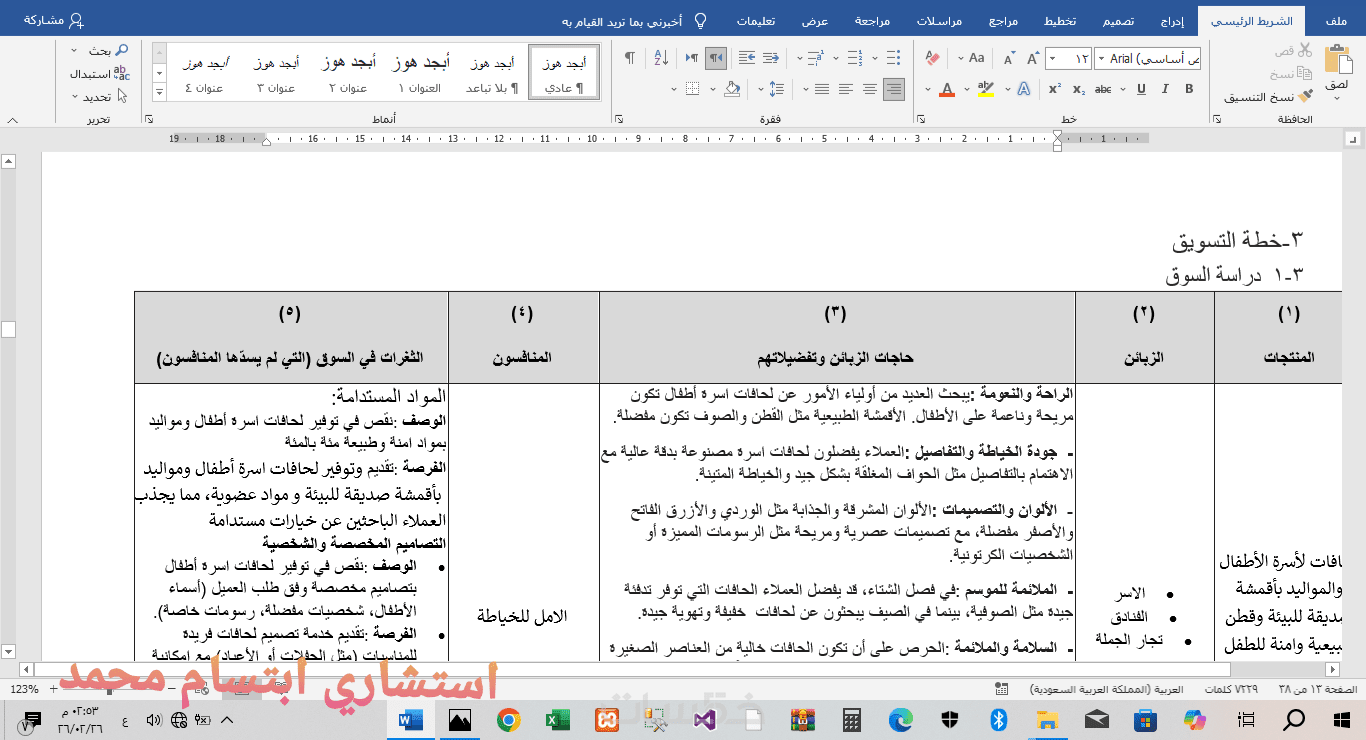
Task: Switch to the View tab عرض
Action: 814,21
